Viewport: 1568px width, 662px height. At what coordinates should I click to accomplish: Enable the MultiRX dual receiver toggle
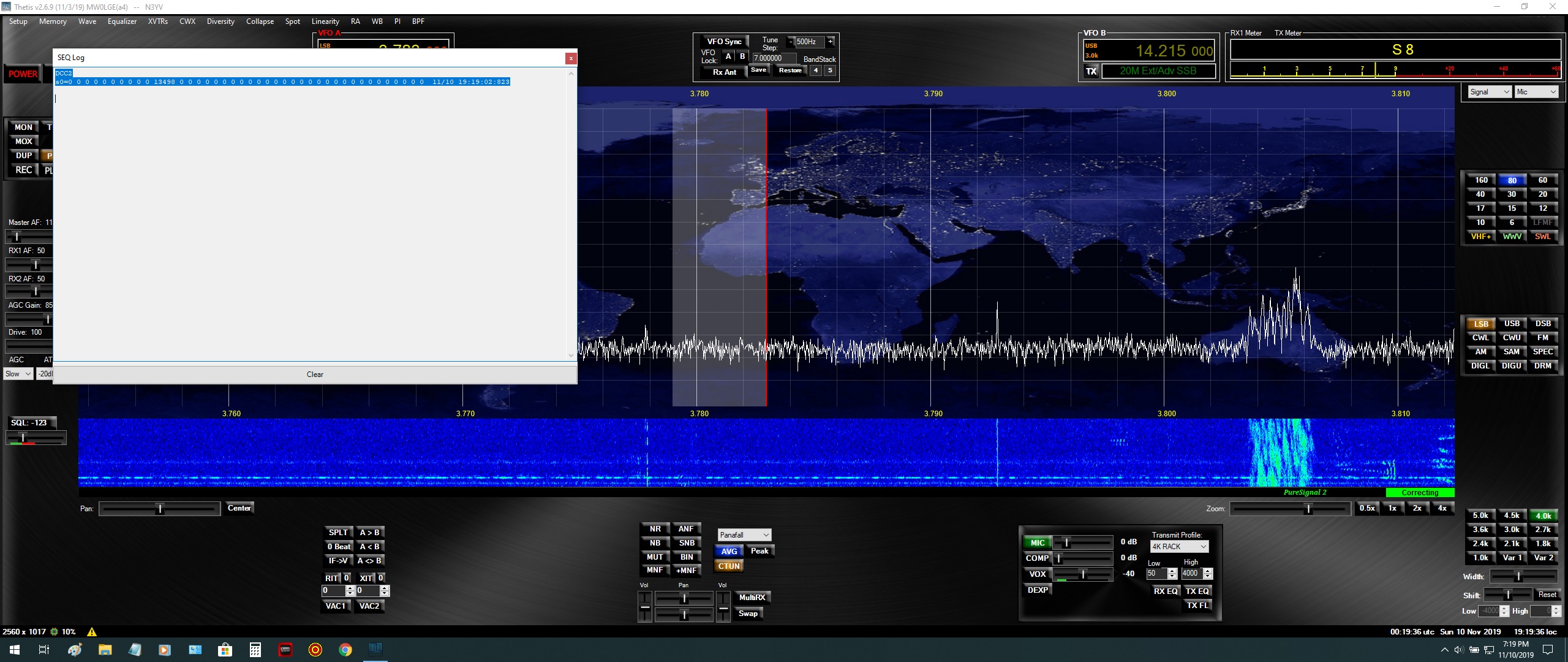tap(752, 597)
